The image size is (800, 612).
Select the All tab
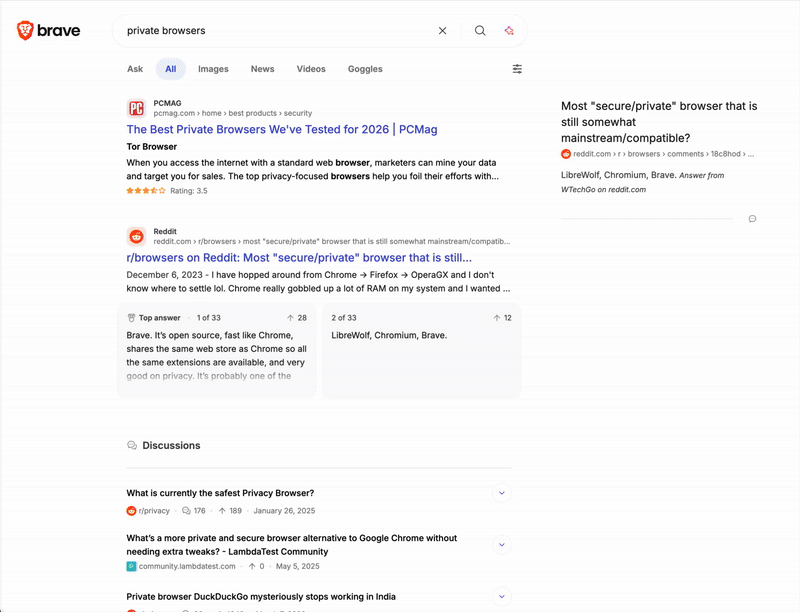click(x=170, y=69)
